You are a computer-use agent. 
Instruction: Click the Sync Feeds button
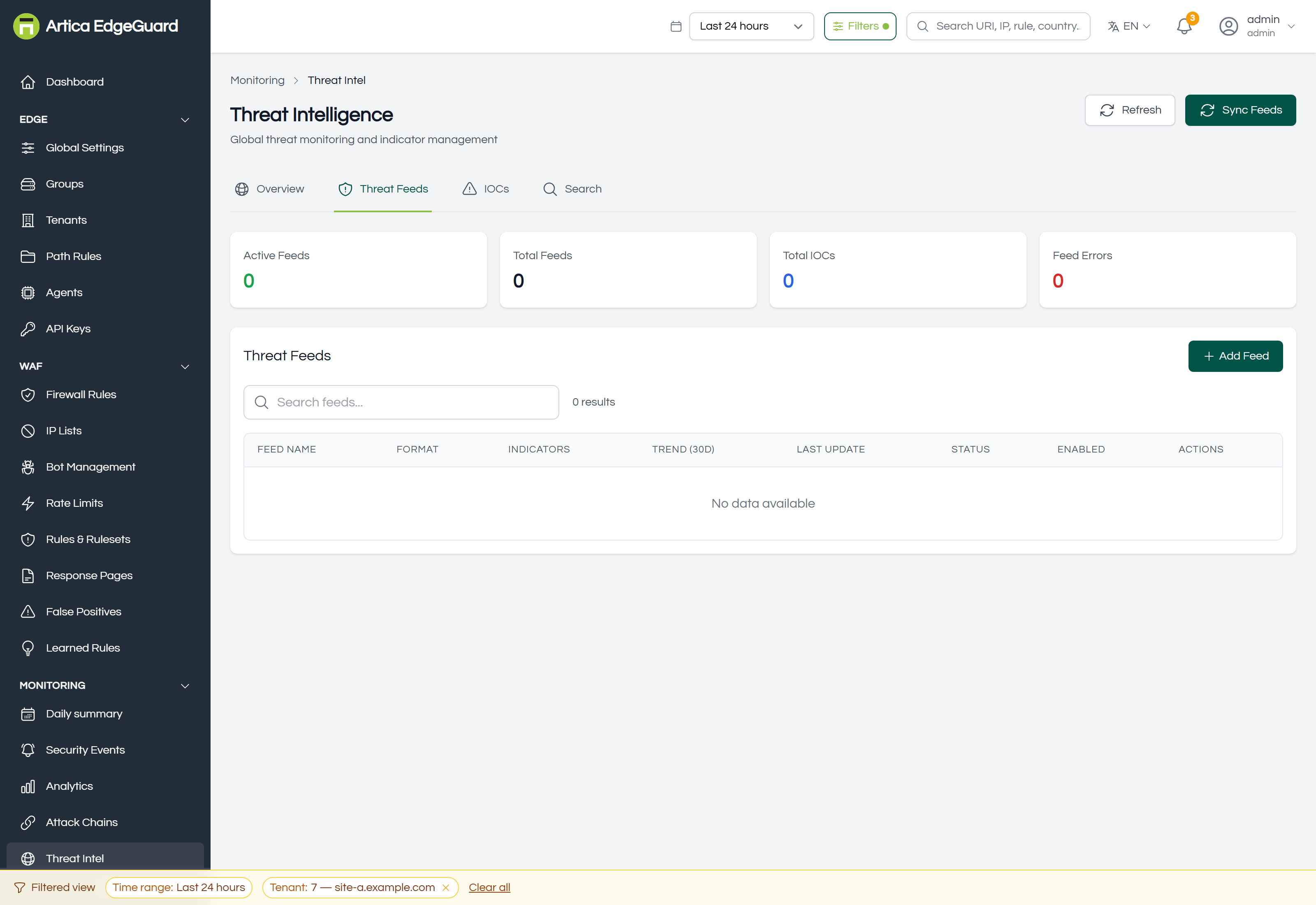(1240, 110)
